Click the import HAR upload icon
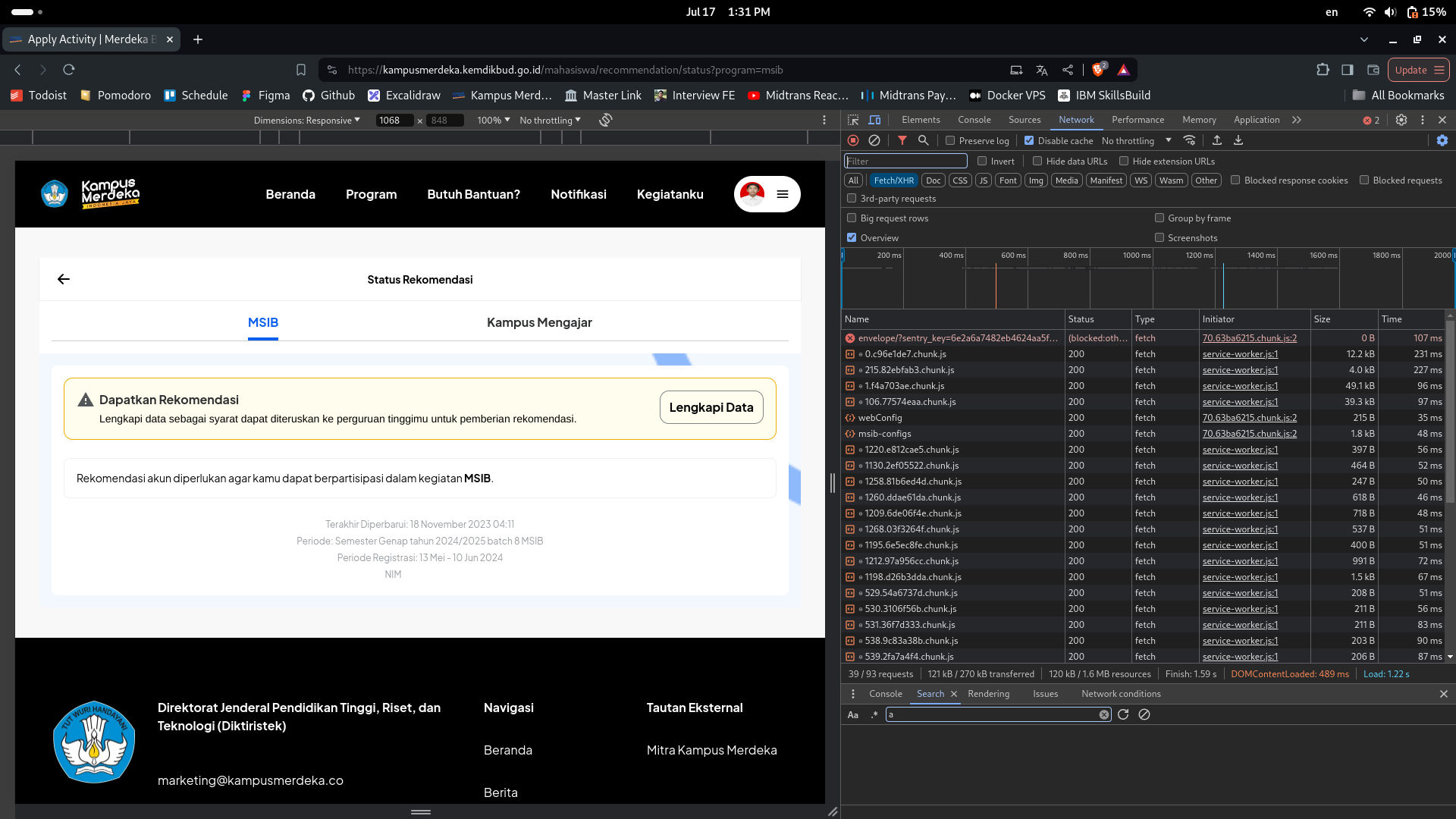Screen dimensions: 1456x819 pyautogui.click(x=1217, y=140)
